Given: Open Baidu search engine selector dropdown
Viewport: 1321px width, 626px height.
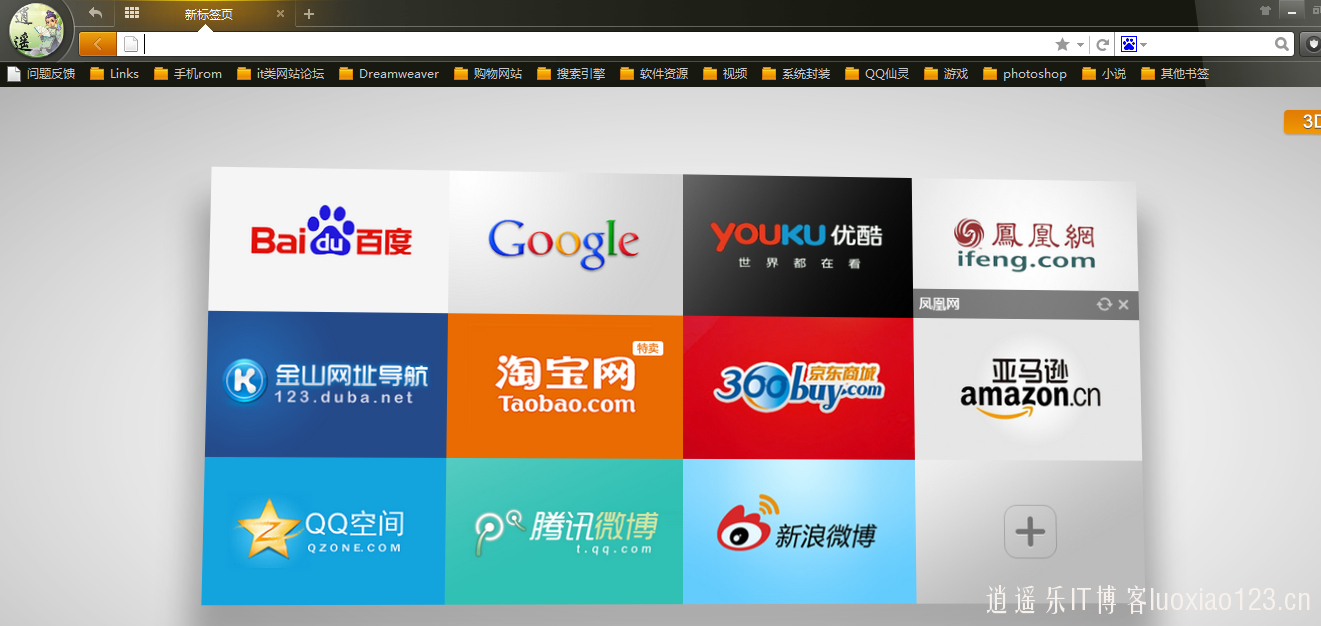Looking at the screenshot, I should [x=1134, y=44].
